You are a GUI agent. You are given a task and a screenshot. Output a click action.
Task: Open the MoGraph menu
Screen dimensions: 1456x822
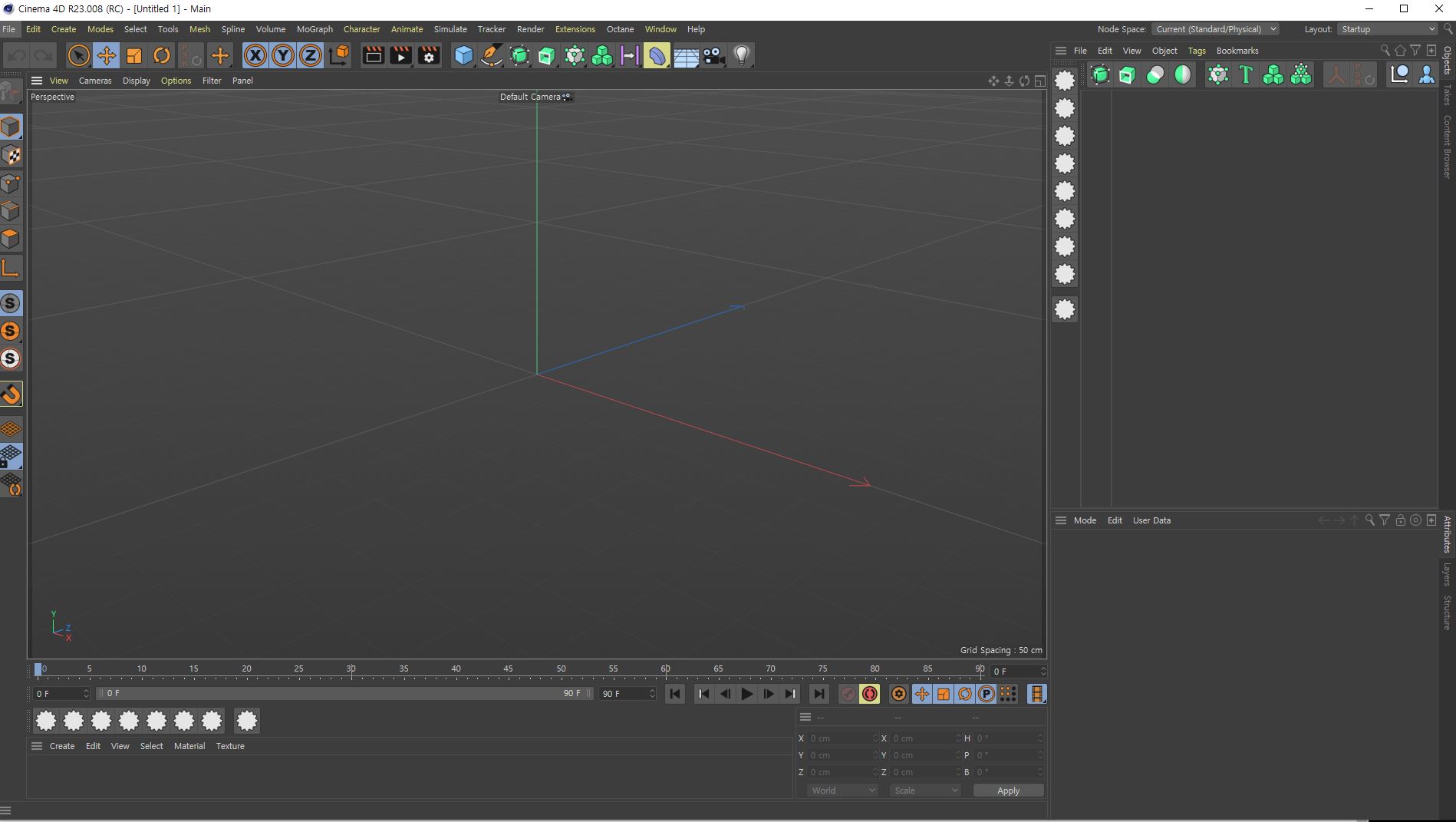[315, 29]
